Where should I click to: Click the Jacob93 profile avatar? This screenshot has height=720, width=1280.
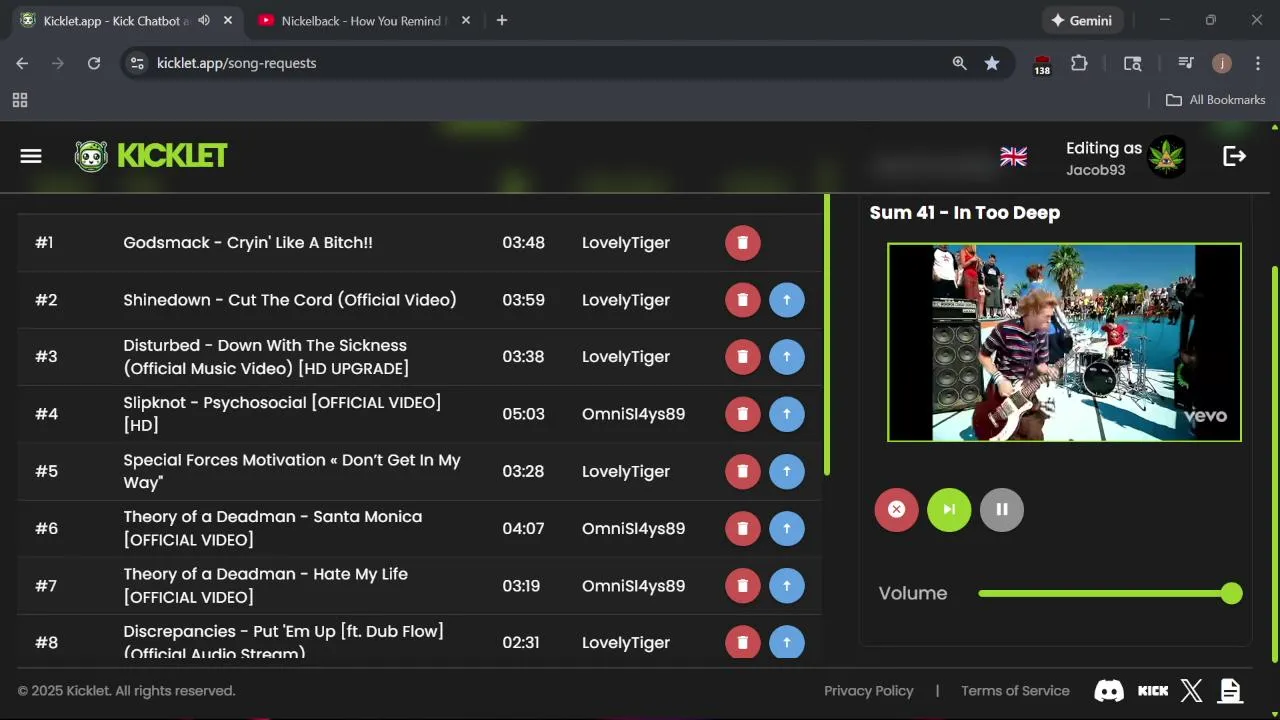click(x=1167, y=157)
